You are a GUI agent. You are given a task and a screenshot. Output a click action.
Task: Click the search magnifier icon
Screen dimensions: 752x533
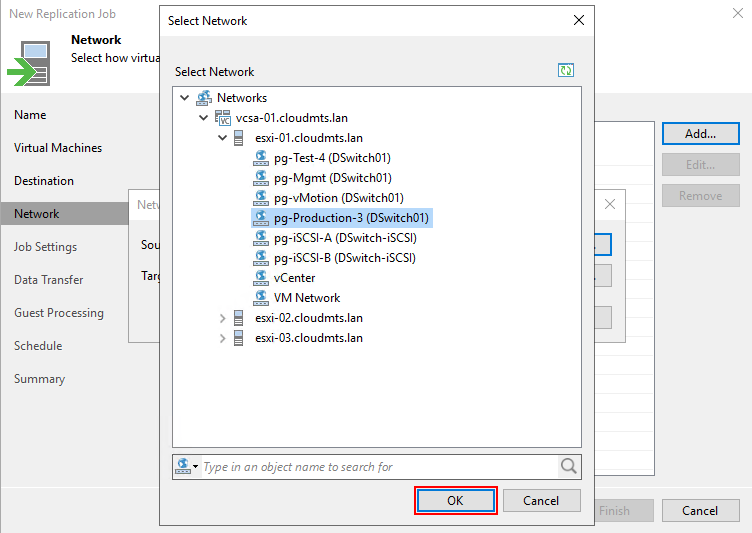click(x=569, y=466)
